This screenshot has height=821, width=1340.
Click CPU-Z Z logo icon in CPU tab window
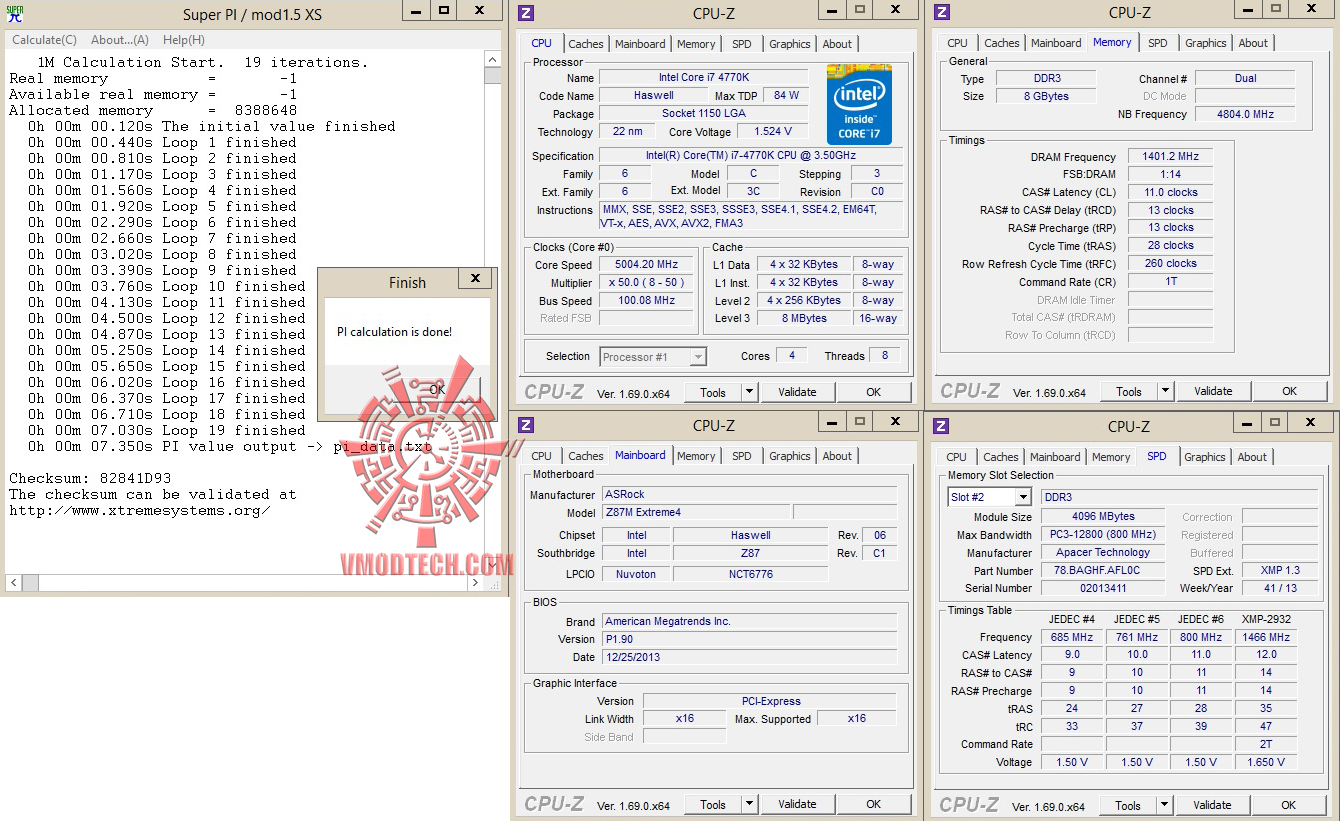pyautogui.click(x=527, y=13)
